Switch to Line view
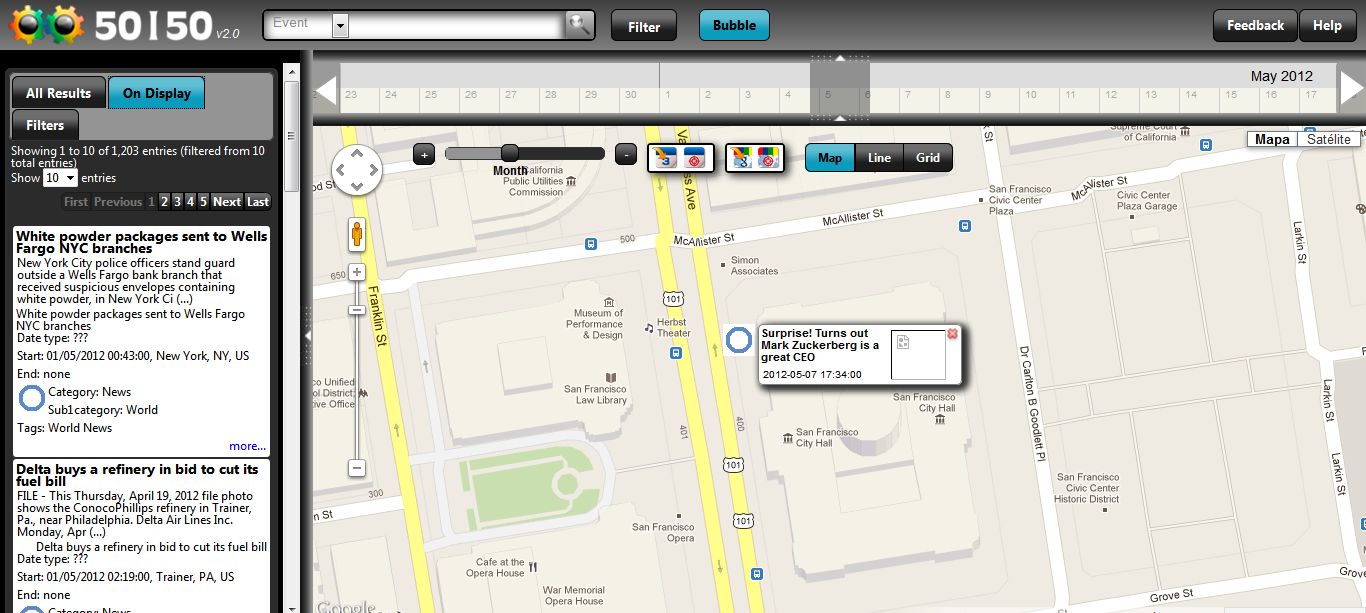1366x613 pixels. tap(879, 158)
